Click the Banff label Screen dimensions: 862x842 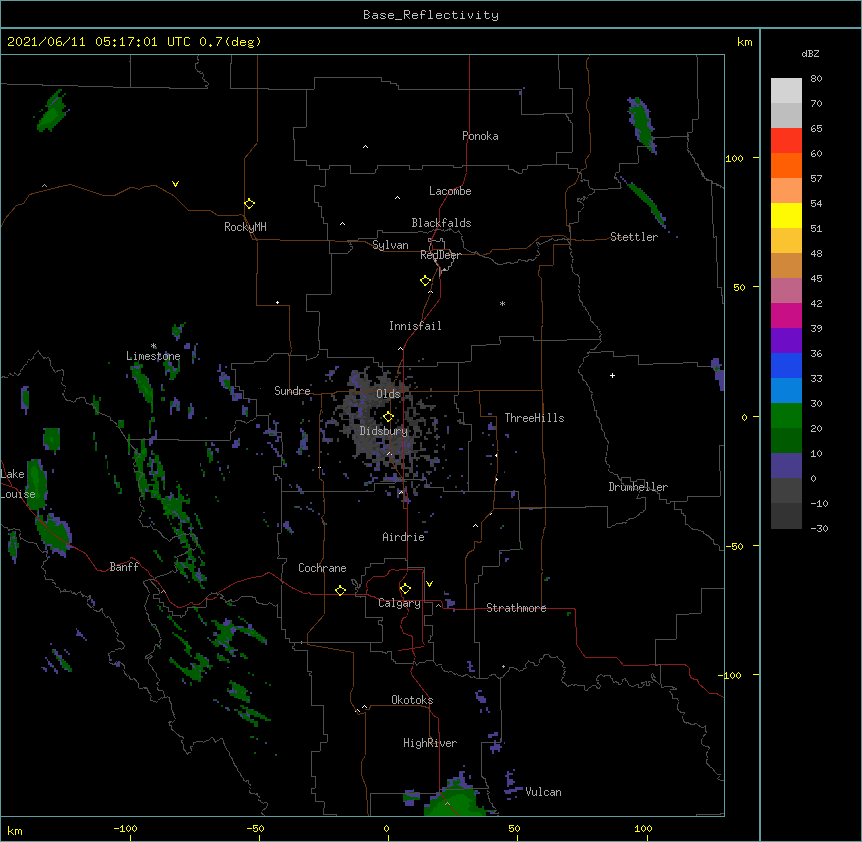pyautogui.click(x=124, y=567)
